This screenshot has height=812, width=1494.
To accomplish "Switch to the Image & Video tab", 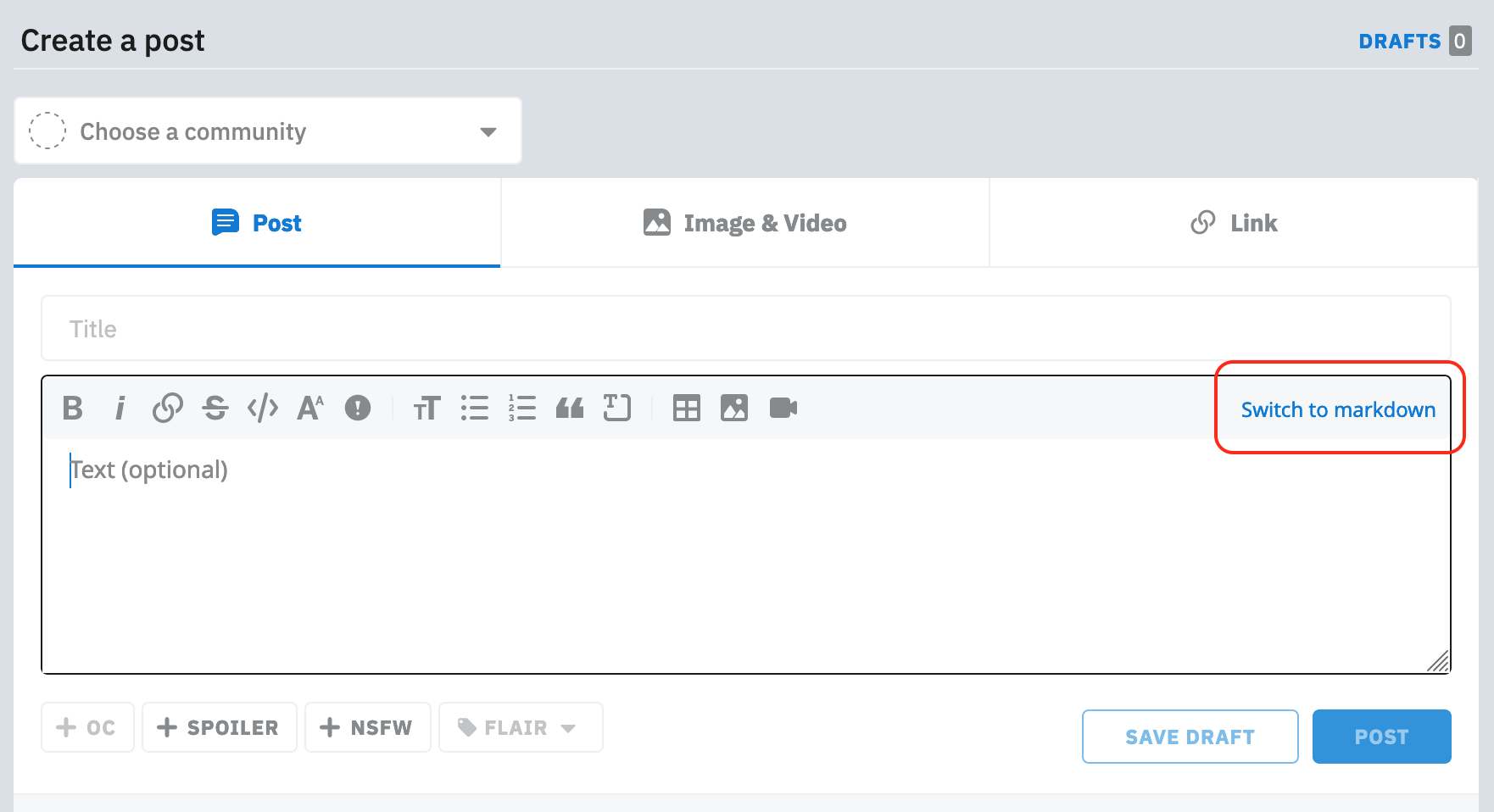I will [x=744, y=222].
